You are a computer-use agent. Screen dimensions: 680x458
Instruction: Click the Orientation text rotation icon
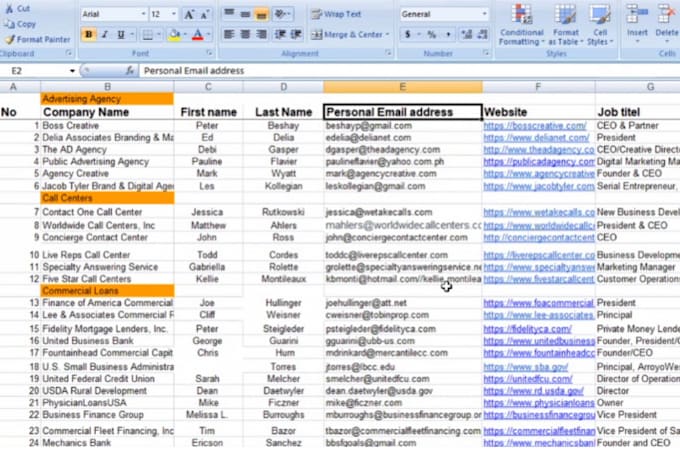point(282,14)
